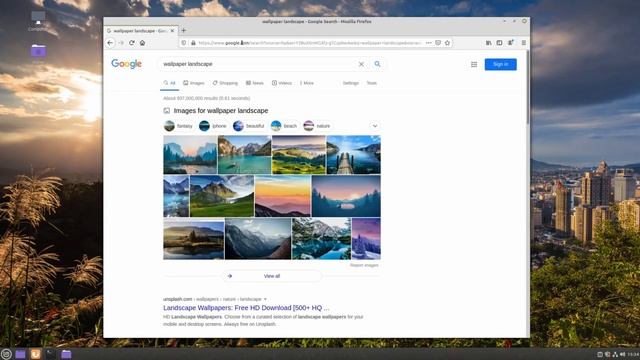Switch to the News tab
The height and width of the screenshot is (360, 640).
point(255,83)
